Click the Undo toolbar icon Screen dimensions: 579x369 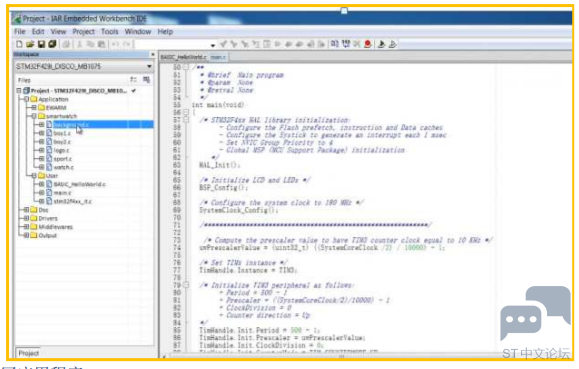click(116, 44)
